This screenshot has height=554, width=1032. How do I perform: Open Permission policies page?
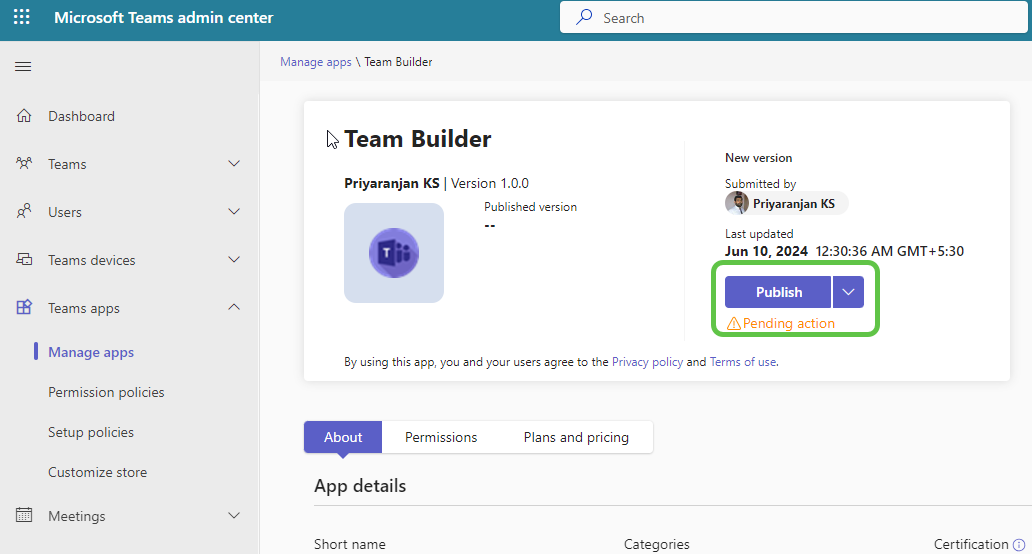[106, 392]
